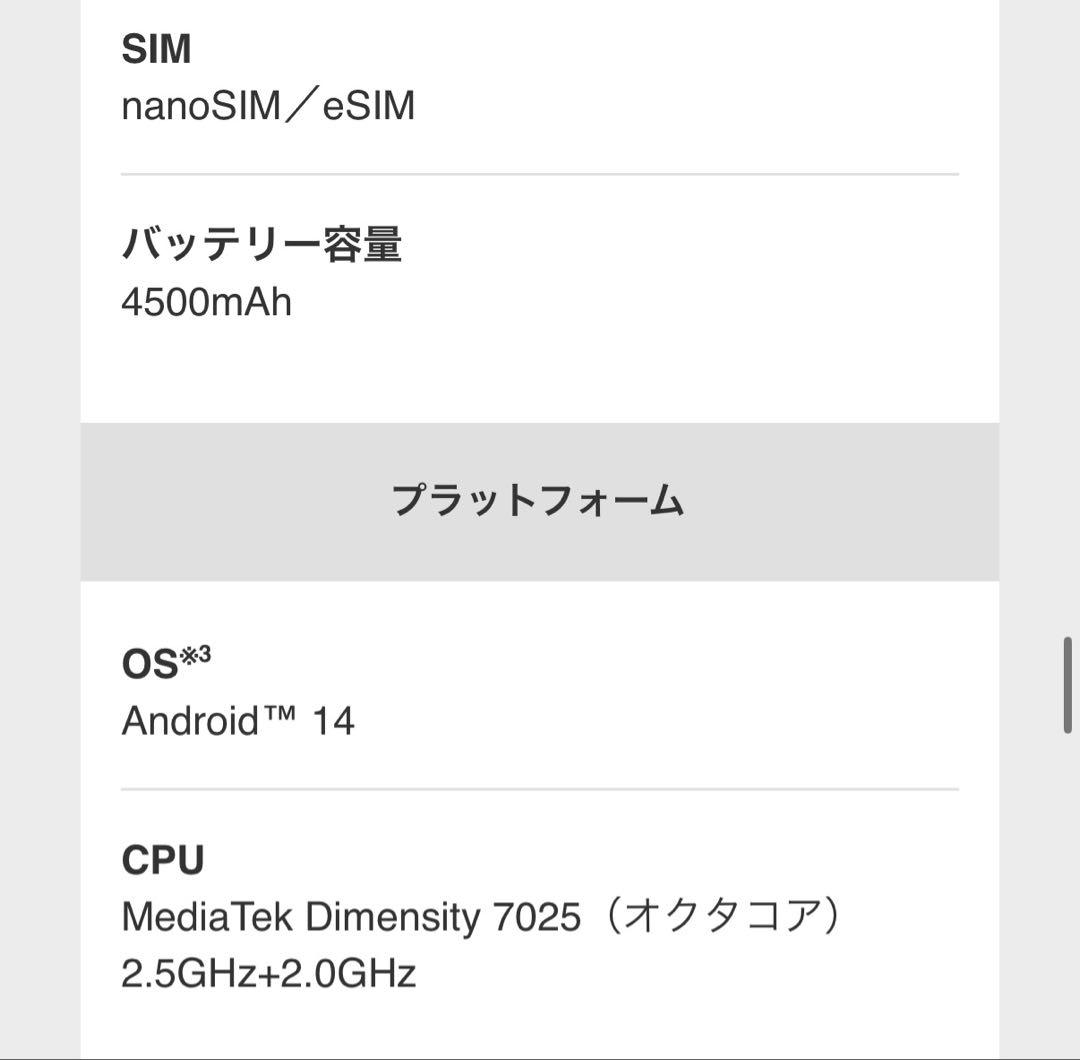This screenshot has width=1080, height=1060.
Task: Click the divider line below Android™ 14
Action: 539,789
